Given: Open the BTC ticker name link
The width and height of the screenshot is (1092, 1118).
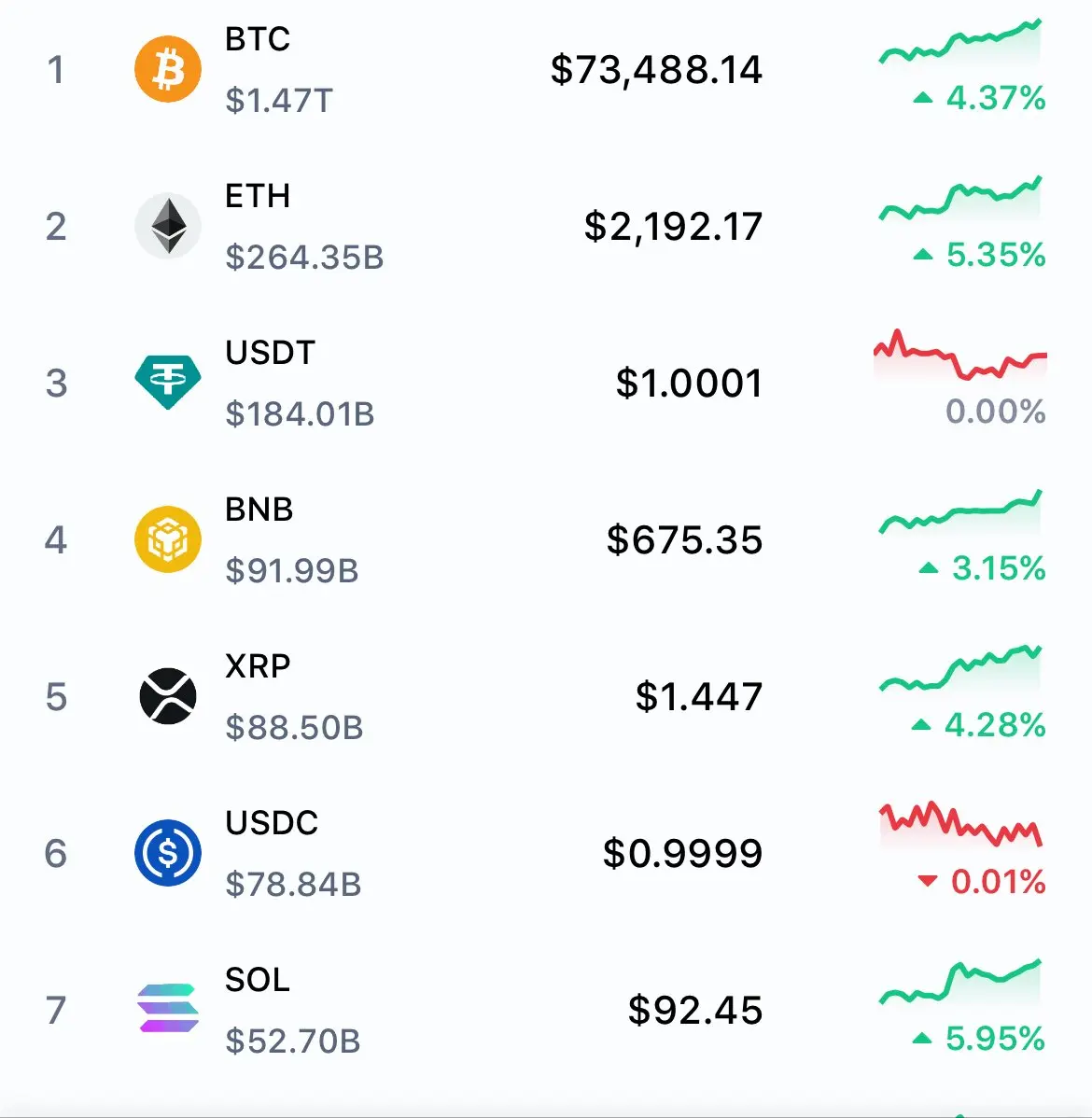Looking at the screenshot, I should 258,39.
